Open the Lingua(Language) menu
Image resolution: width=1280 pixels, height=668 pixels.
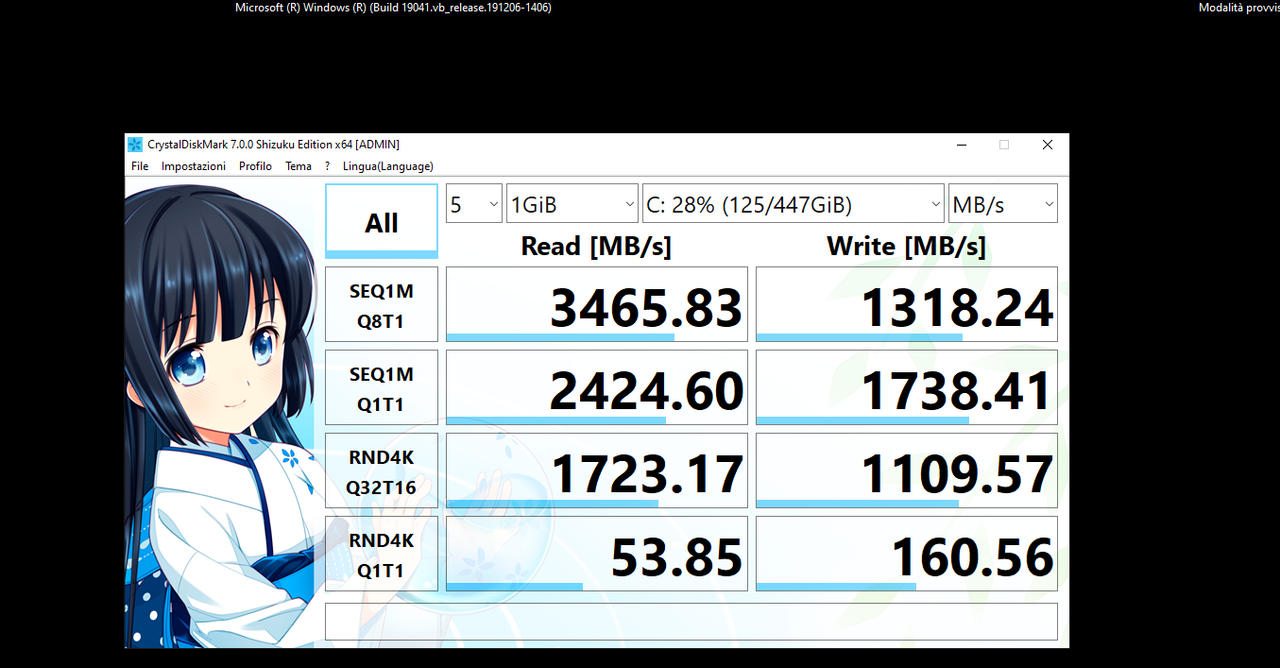(x=388, y=166)
